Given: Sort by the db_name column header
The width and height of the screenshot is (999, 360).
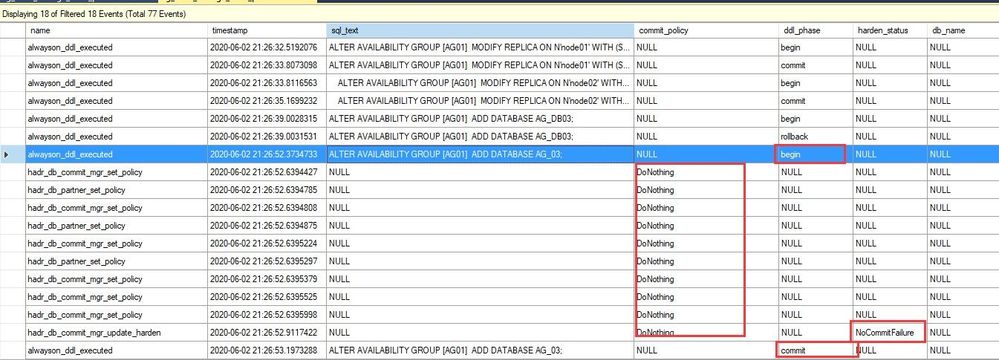Looking at the screenshot, I should [x=963, y=30].
